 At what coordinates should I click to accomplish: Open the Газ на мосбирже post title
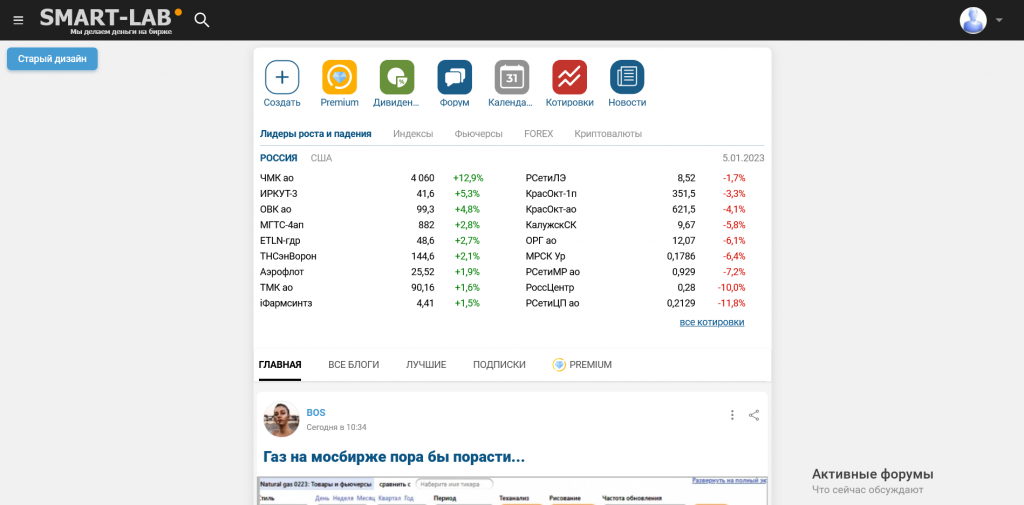coord(394,457)
